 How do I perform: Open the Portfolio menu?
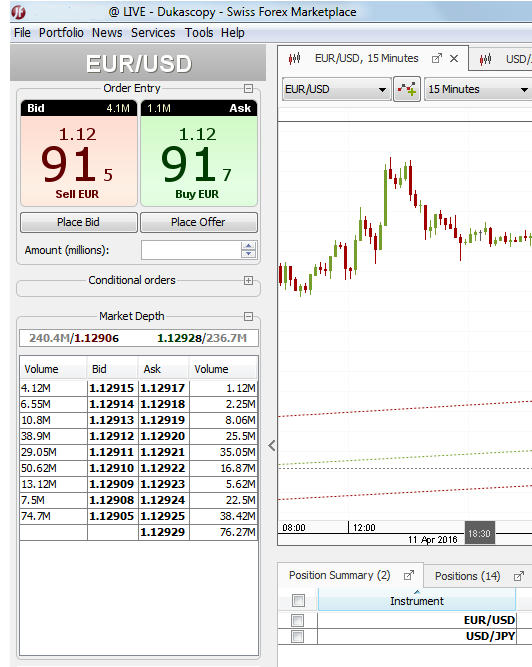[x=61, y=33]
